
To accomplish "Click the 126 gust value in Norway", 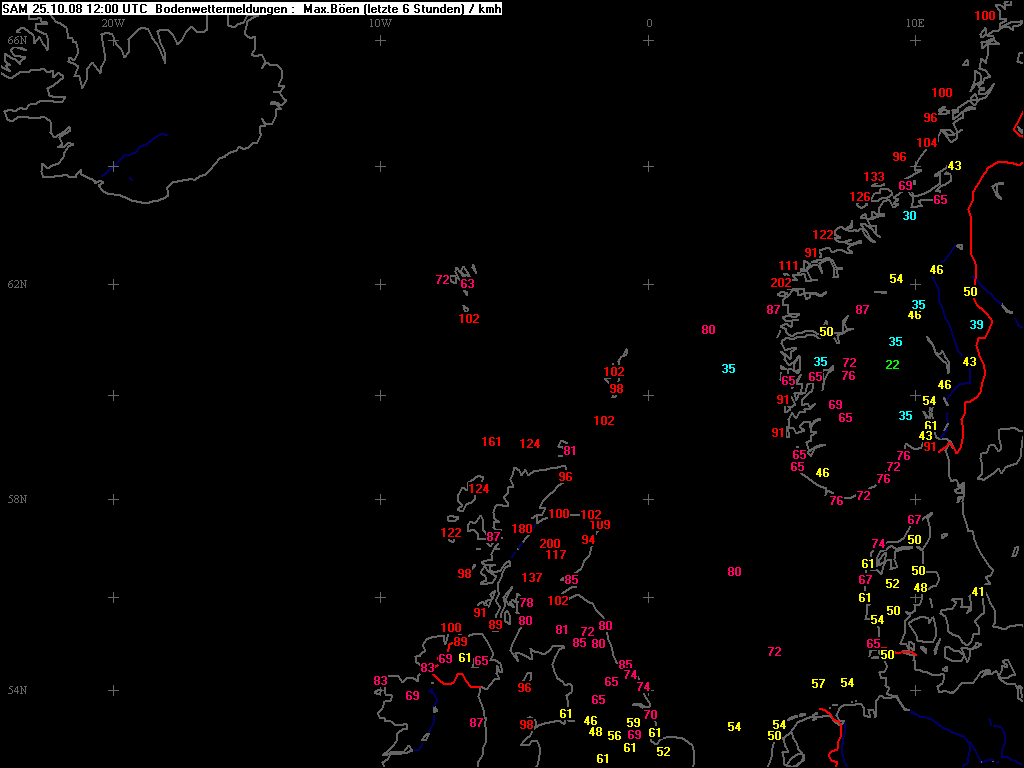I will coord(859,197).
